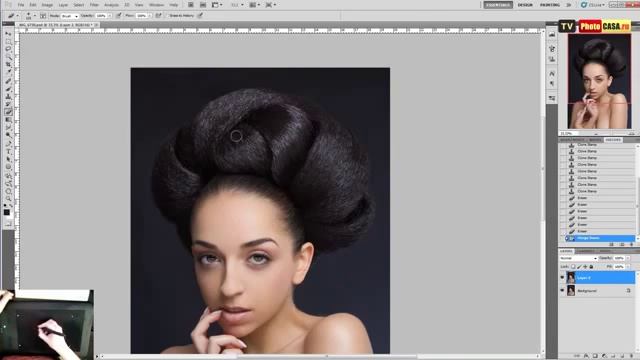This screenshot has width=640, height=360.
Task: Show more workspaces with double arrow
Action: (569, 5)
